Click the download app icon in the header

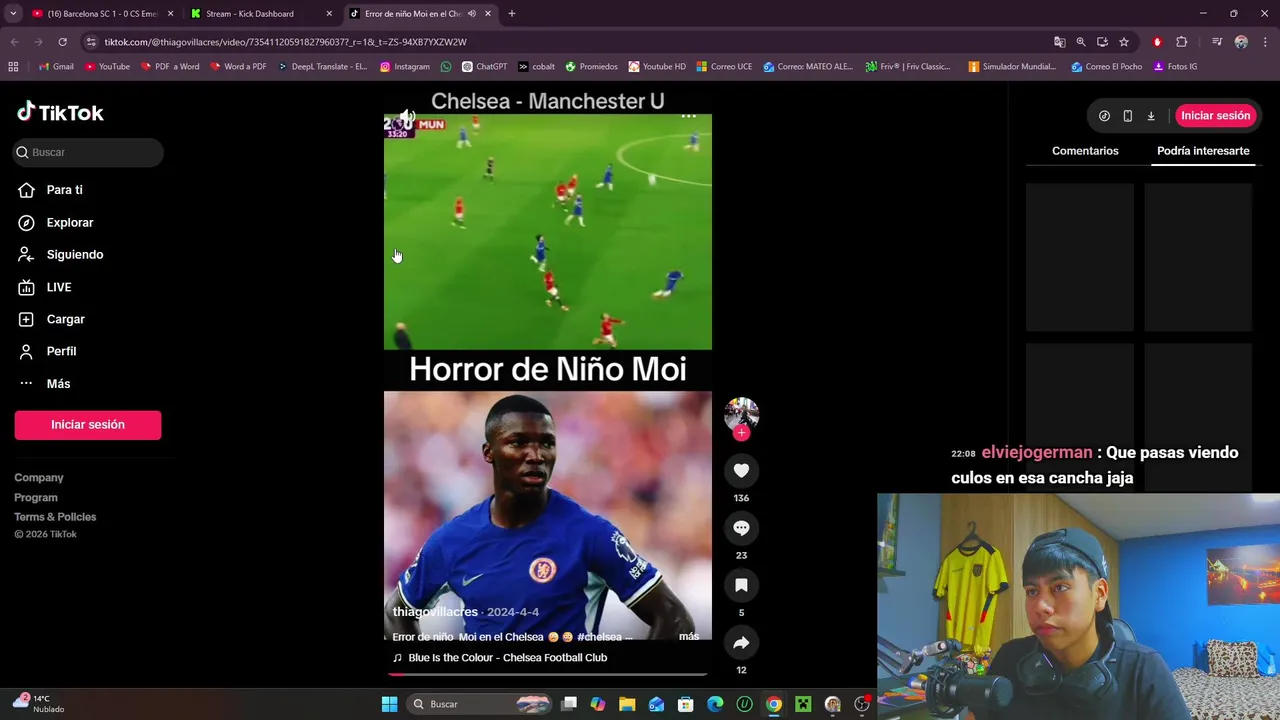(1151, 116)
